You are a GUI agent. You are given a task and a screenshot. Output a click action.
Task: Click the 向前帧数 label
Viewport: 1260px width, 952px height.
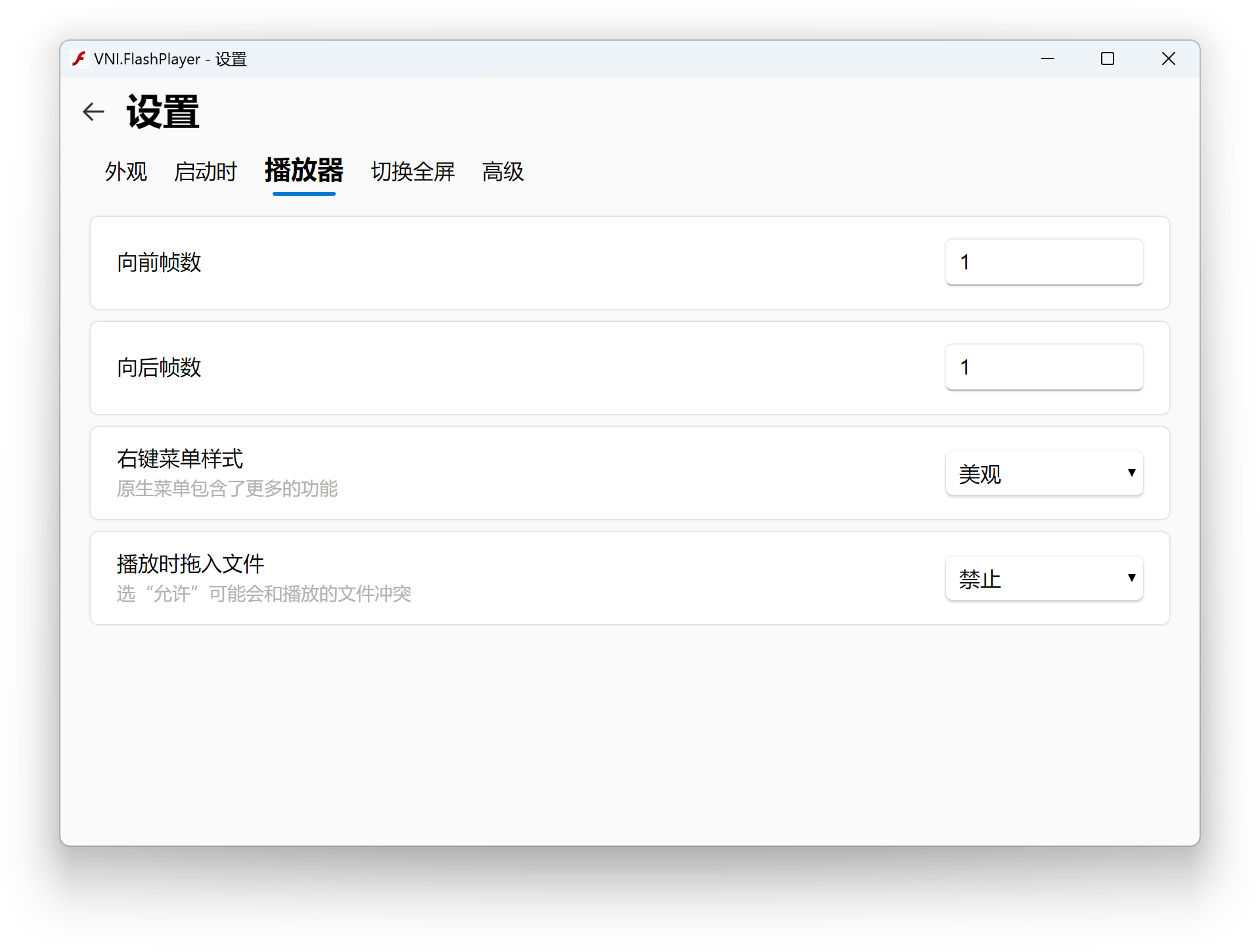point(159,262)
